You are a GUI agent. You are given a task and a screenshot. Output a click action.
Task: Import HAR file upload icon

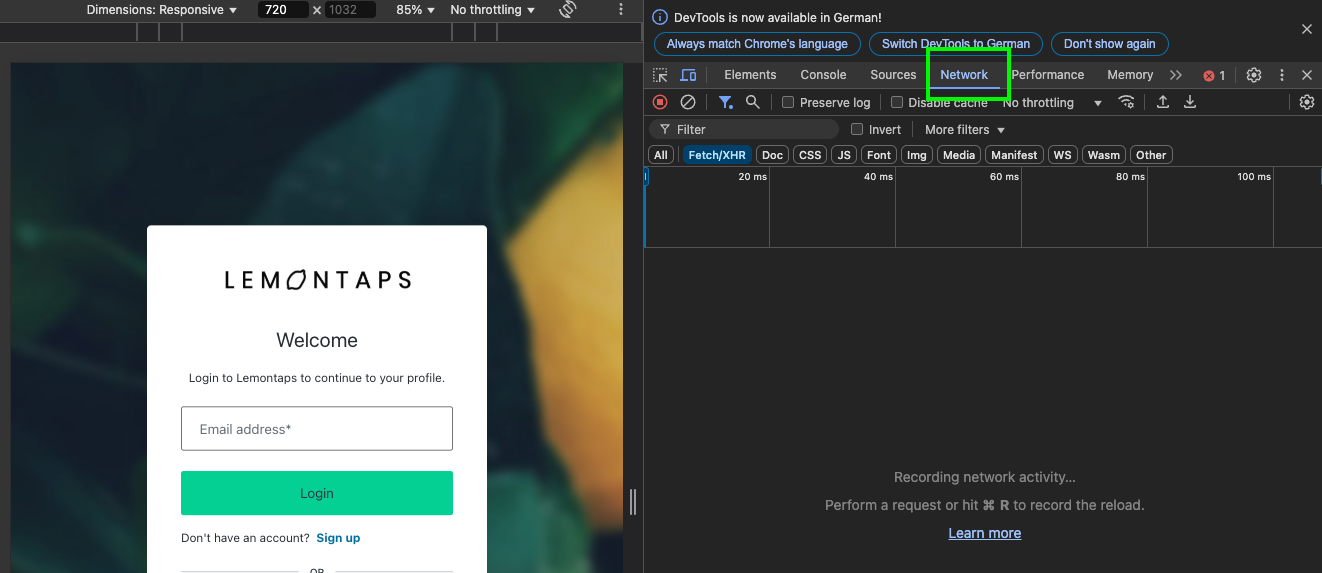click(x=1163, y=102)
